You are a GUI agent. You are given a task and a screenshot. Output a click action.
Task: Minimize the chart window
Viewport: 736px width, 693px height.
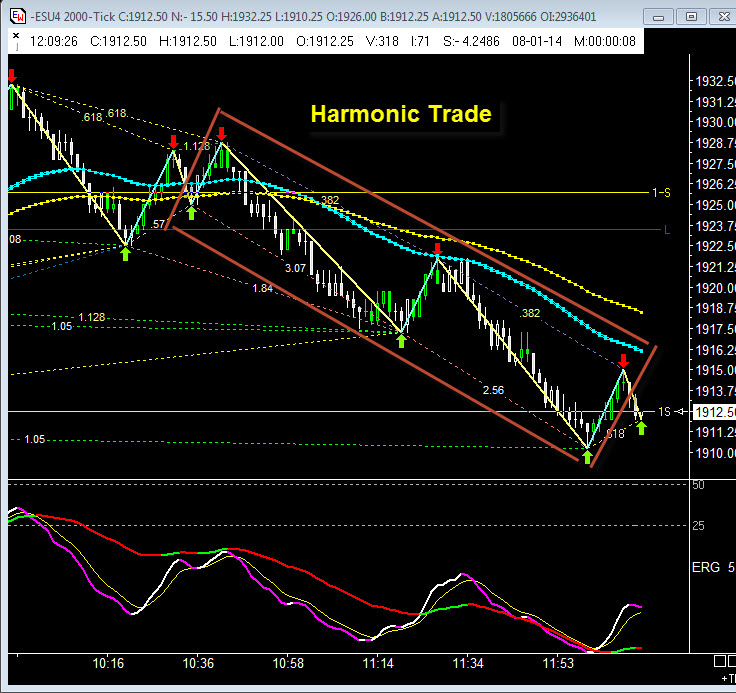click(x=660, y=17)
